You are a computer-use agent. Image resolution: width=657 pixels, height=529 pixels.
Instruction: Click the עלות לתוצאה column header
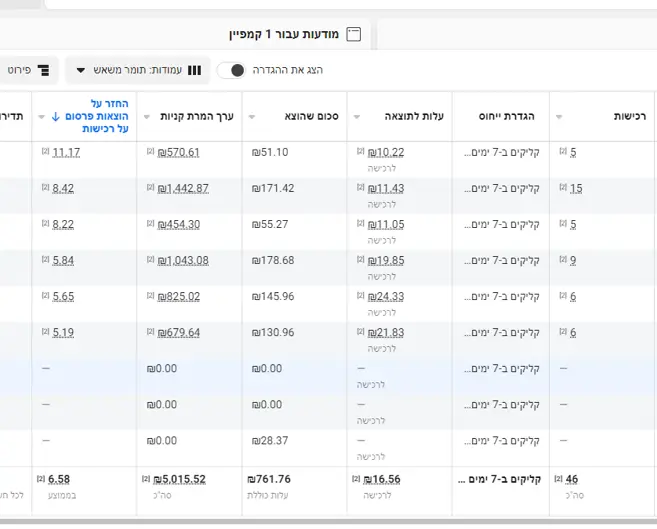(414, 116)
